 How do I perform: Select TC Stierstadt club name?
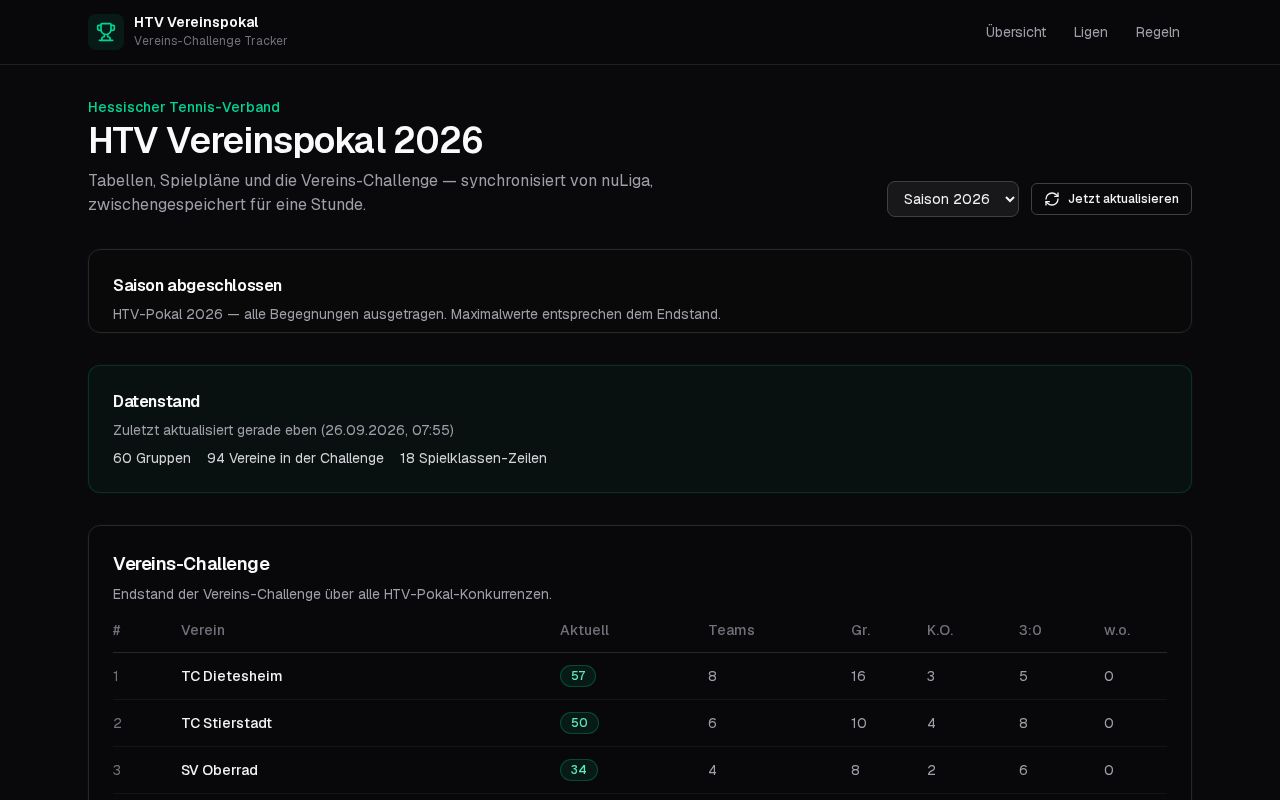point(226,723)
